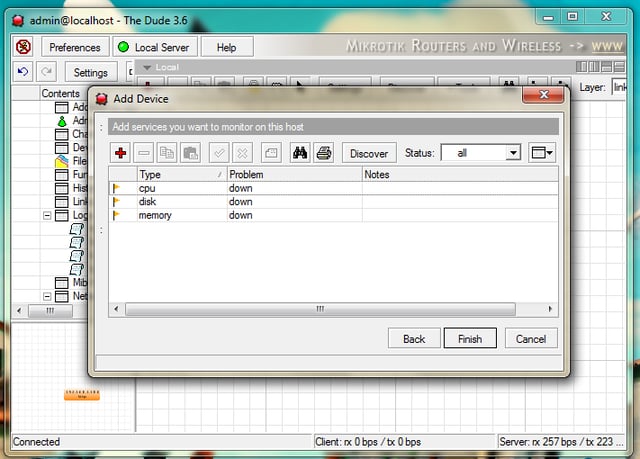Click the paste icon in dialog toolbar

click(x=190, y=153)
